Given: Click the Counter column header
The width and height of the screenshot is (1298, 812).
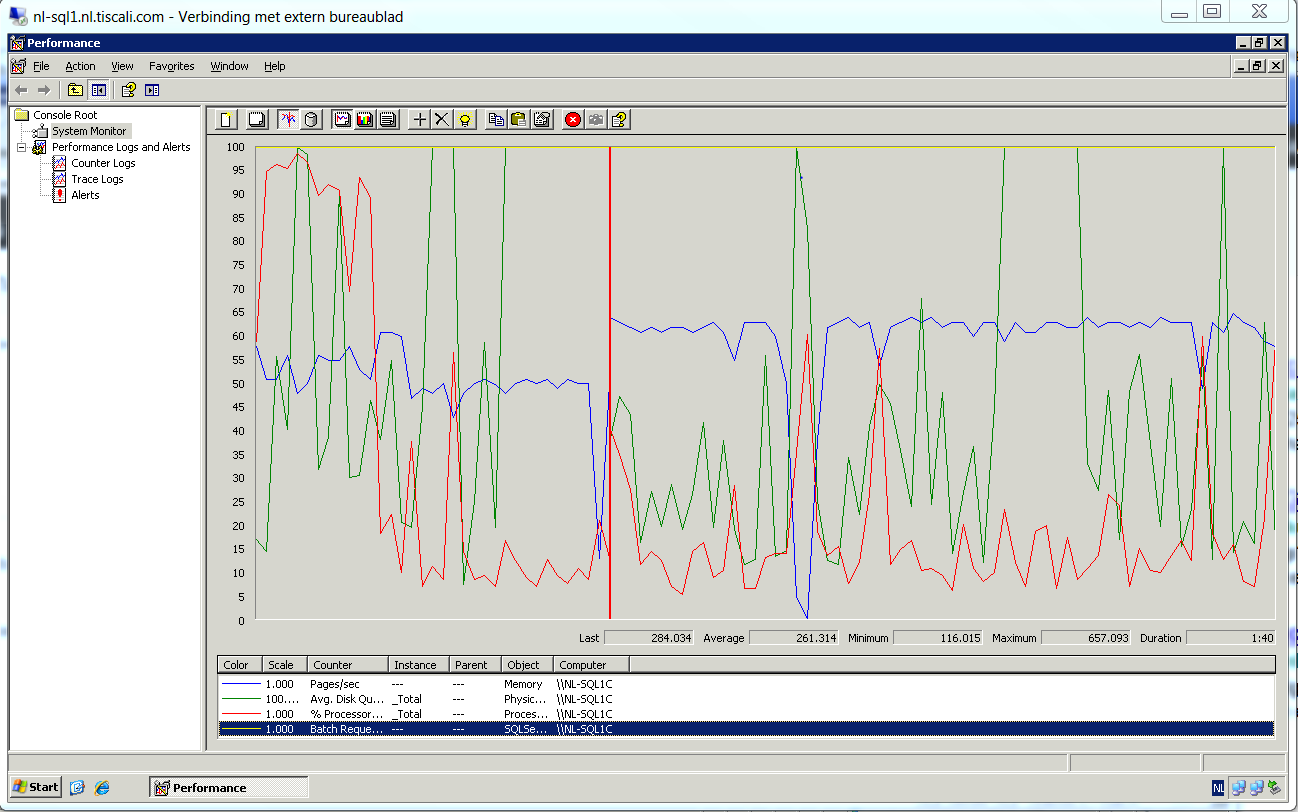Looking at the screenshot, I should pyautogui.click(x=348, y=664).
